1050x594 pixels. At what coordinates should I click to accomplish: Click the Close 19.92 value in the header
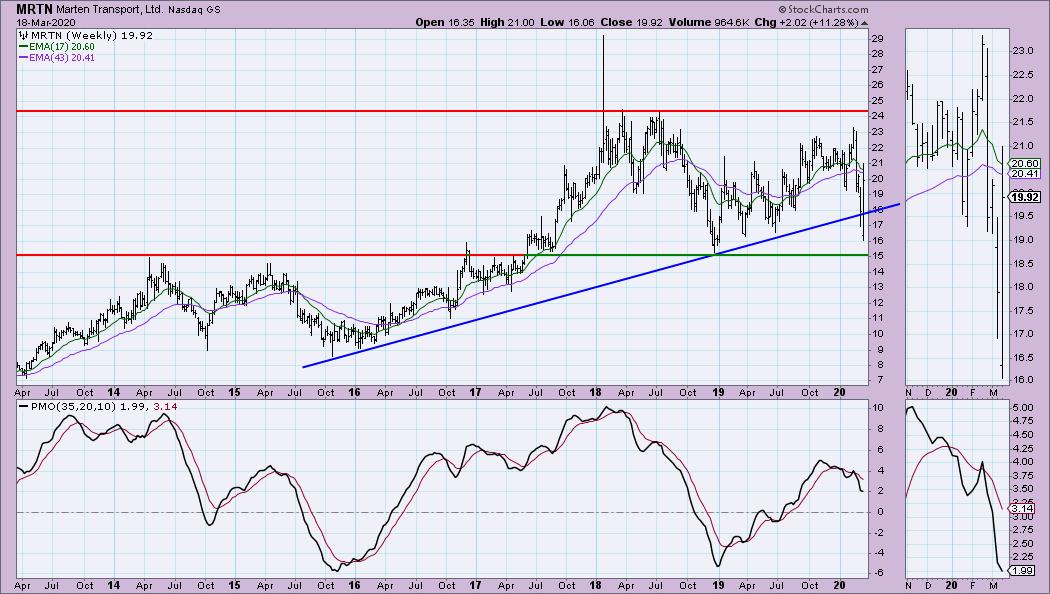tap(631, 22)
